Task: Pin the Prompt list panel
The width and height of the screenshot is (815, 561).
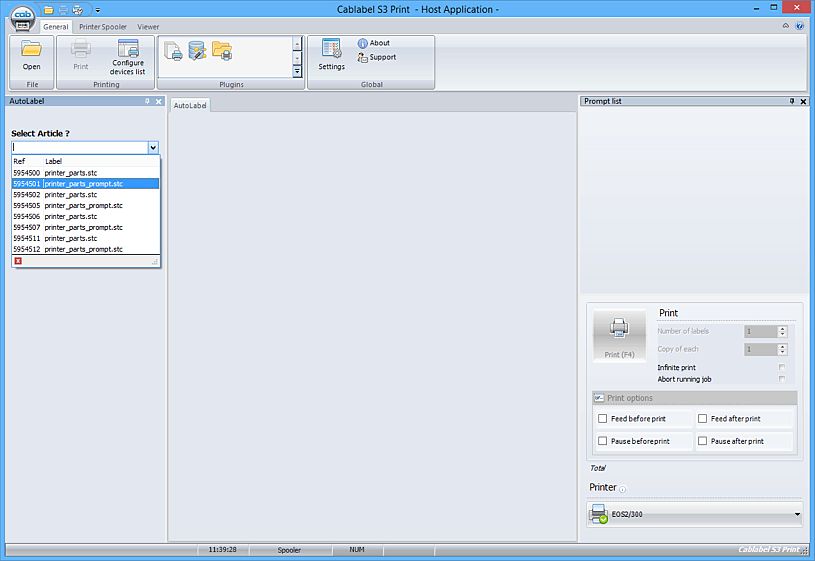Action: 792,101
